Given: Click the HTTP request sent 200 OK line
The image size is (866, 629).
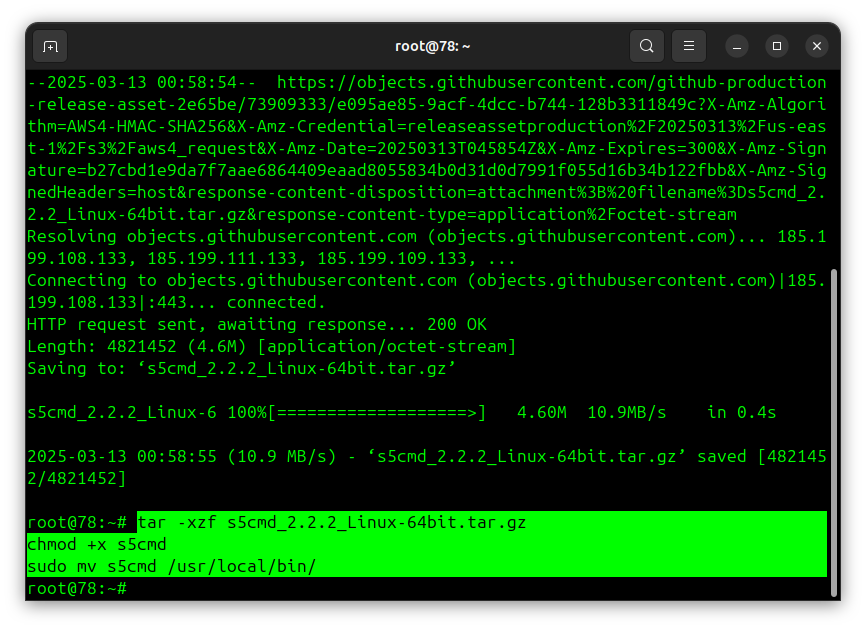Looking at the screenshot, I should [257, 325].
